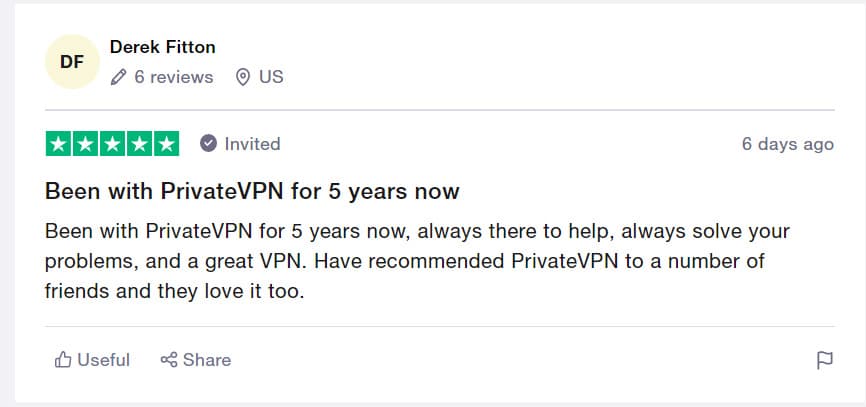Screen dimensions: 866x407
Task: Click the share network icon
Action: (x=169, y=360)
